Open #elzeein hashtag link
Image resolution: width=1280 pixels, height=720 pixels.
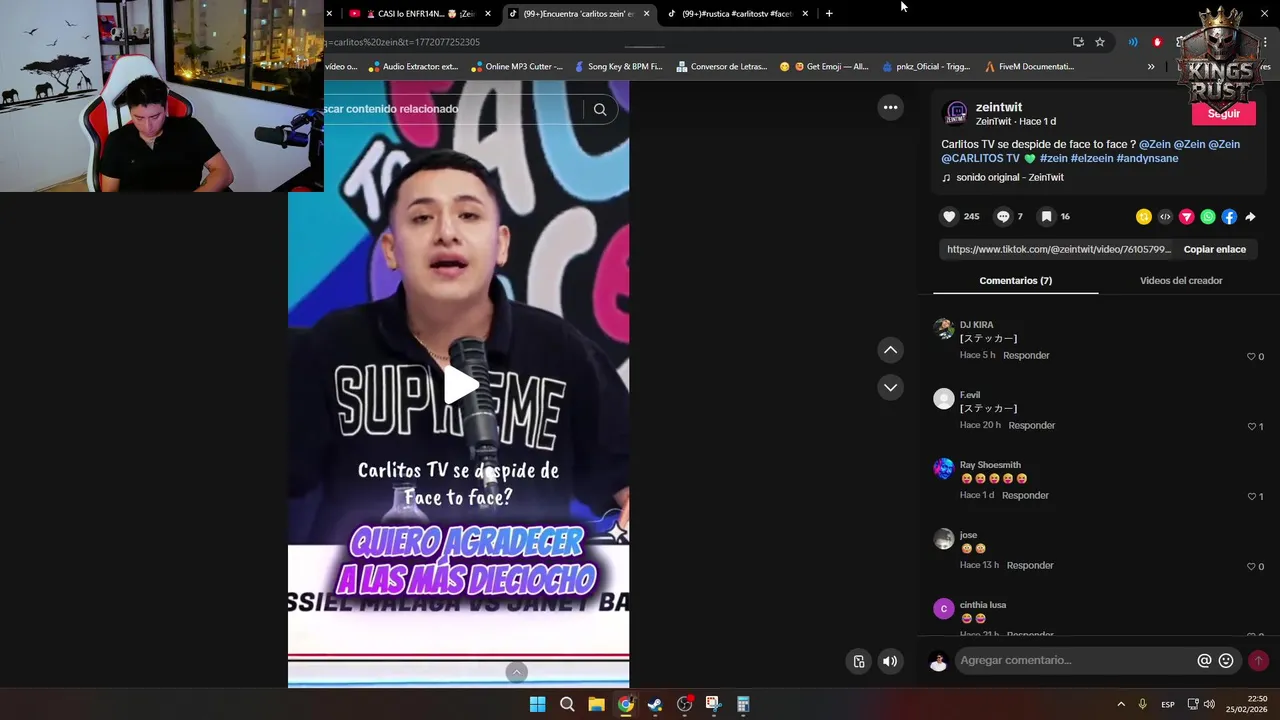point(1091,159)
